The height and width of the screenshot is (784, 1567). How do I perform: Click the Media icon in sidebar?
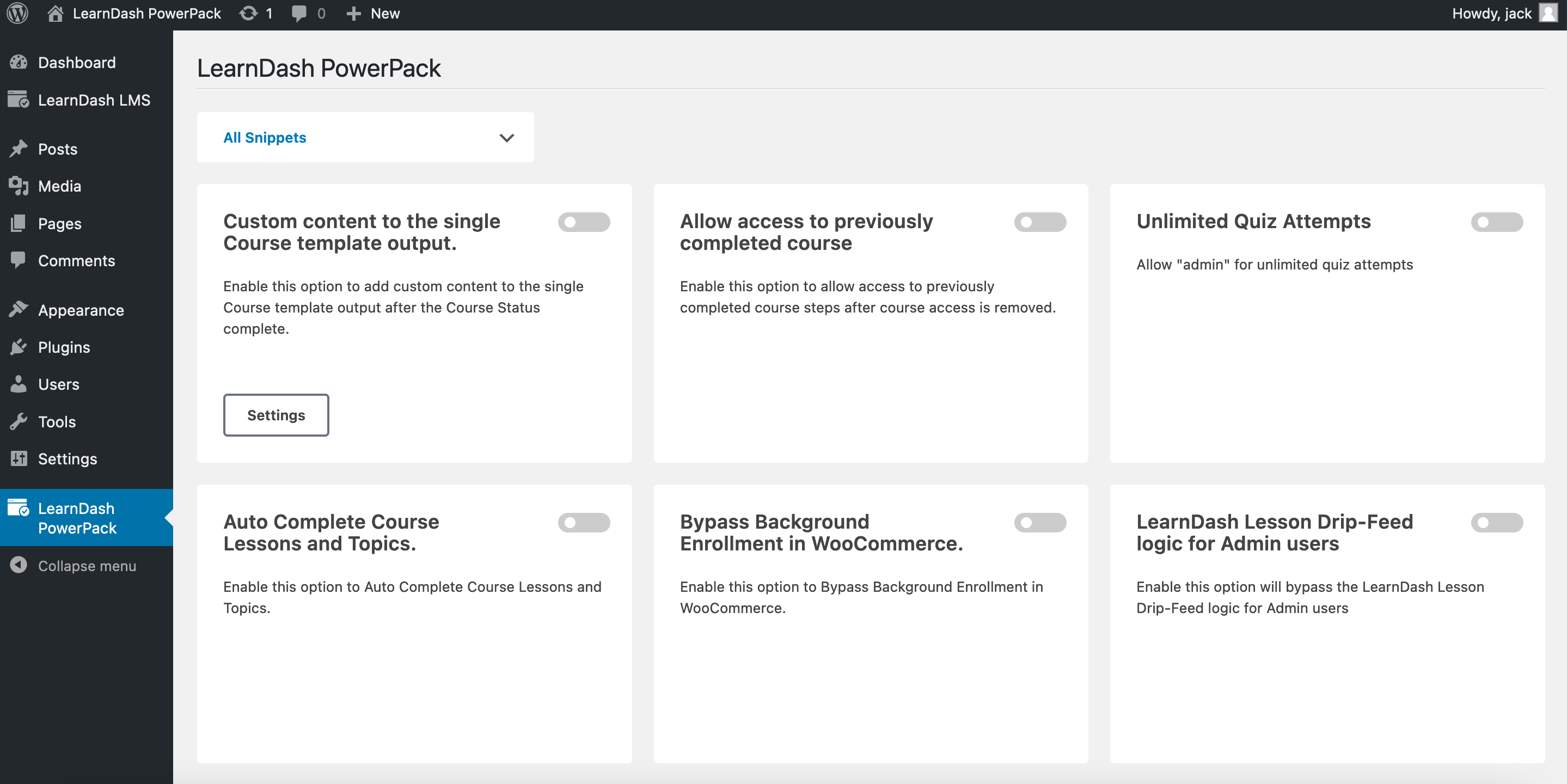click(19, 186)
